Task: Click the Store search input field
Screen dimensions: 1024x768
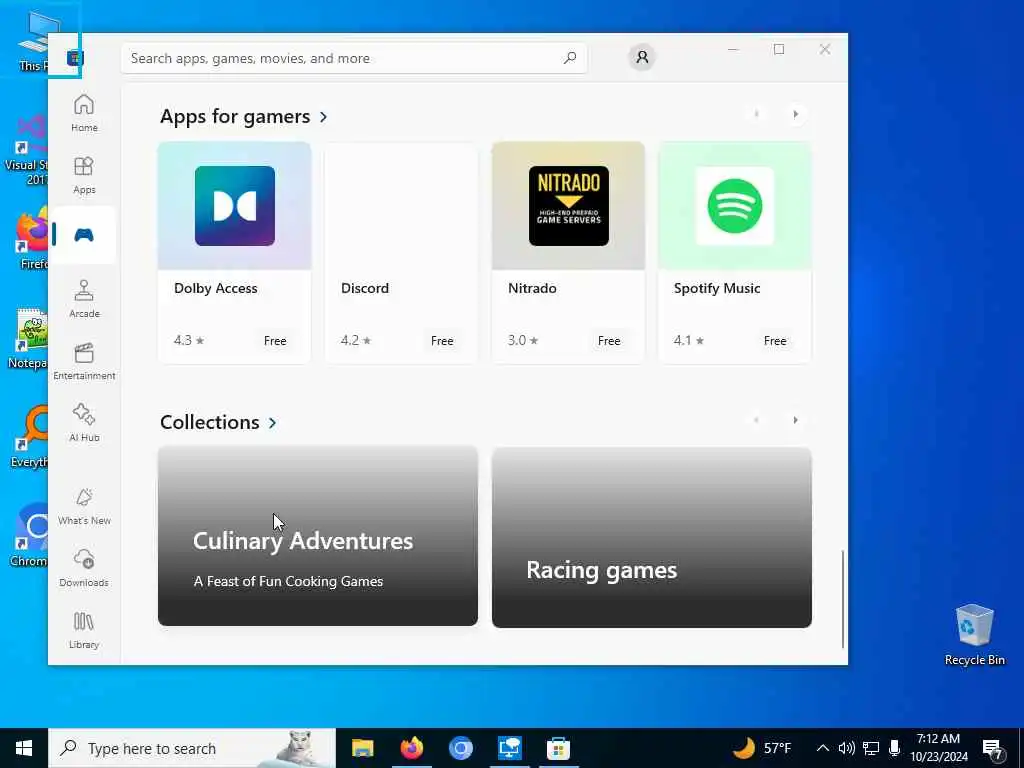Action: pos(354,58)
